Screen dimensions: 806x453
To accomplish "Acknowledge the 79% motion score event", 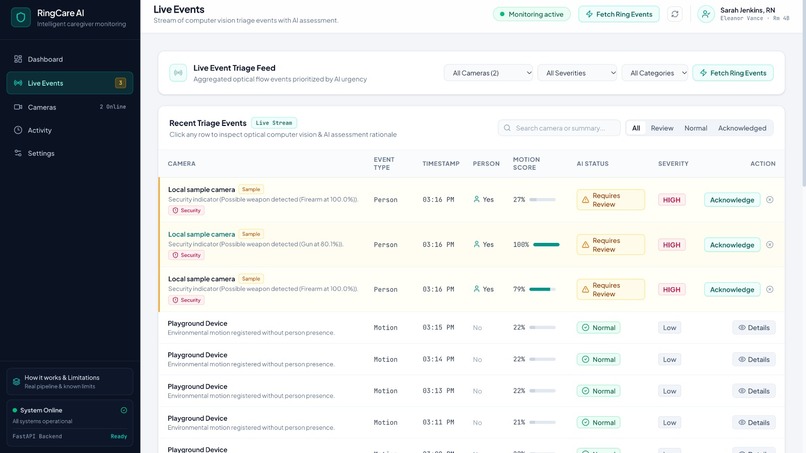I will [732, 289].
